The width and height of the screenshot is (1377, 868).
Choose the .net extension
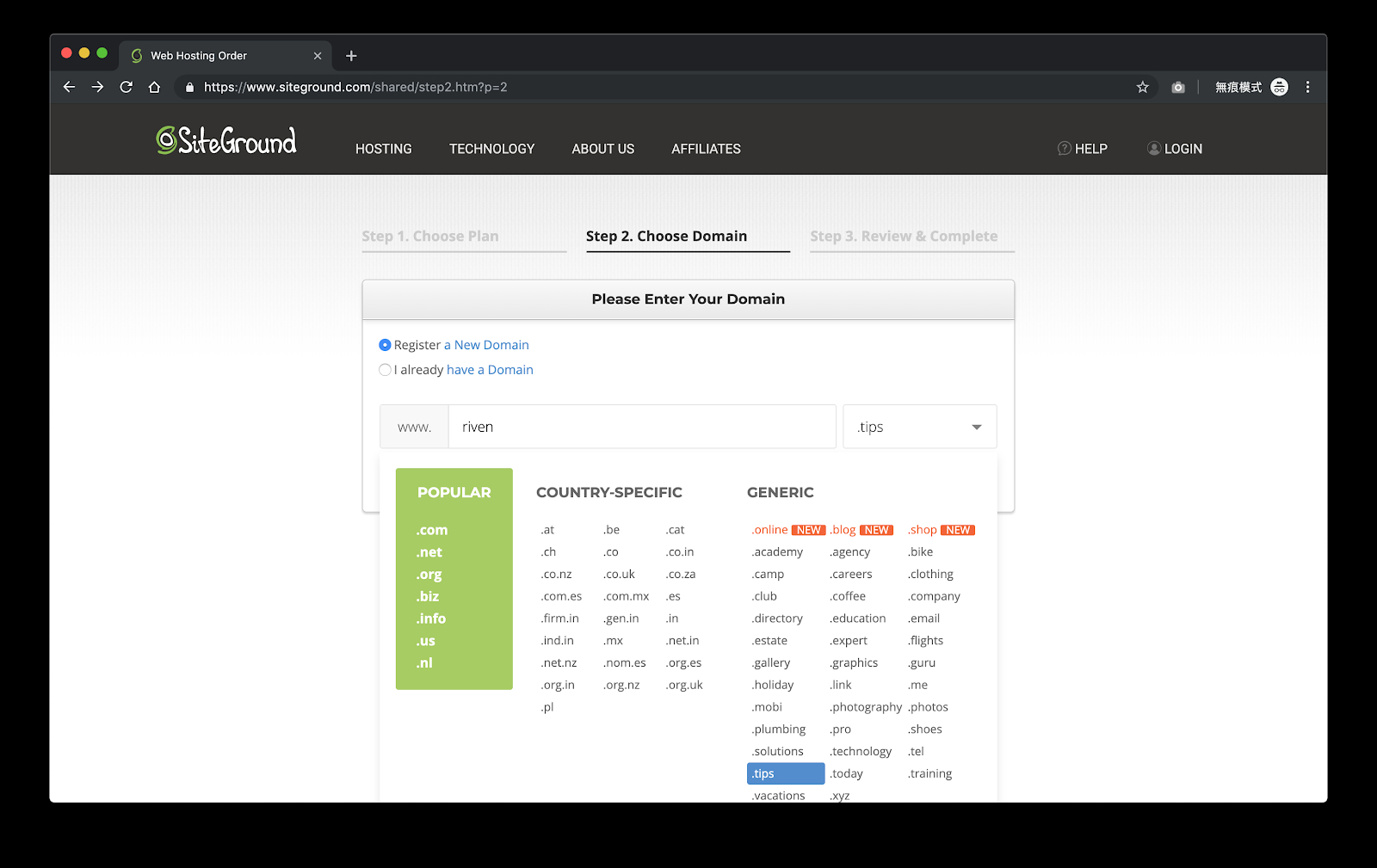[x=429, y=552]
